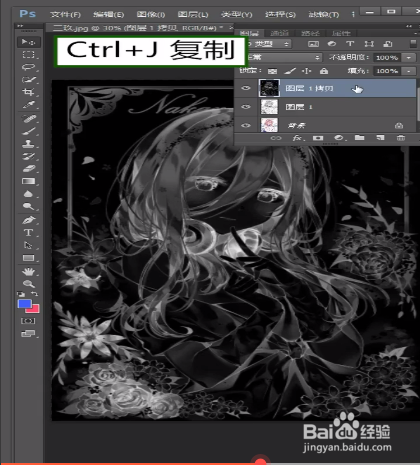
Task: Open the 文件(F) menu
Action: pyautogui.click(x=65, y=14)
